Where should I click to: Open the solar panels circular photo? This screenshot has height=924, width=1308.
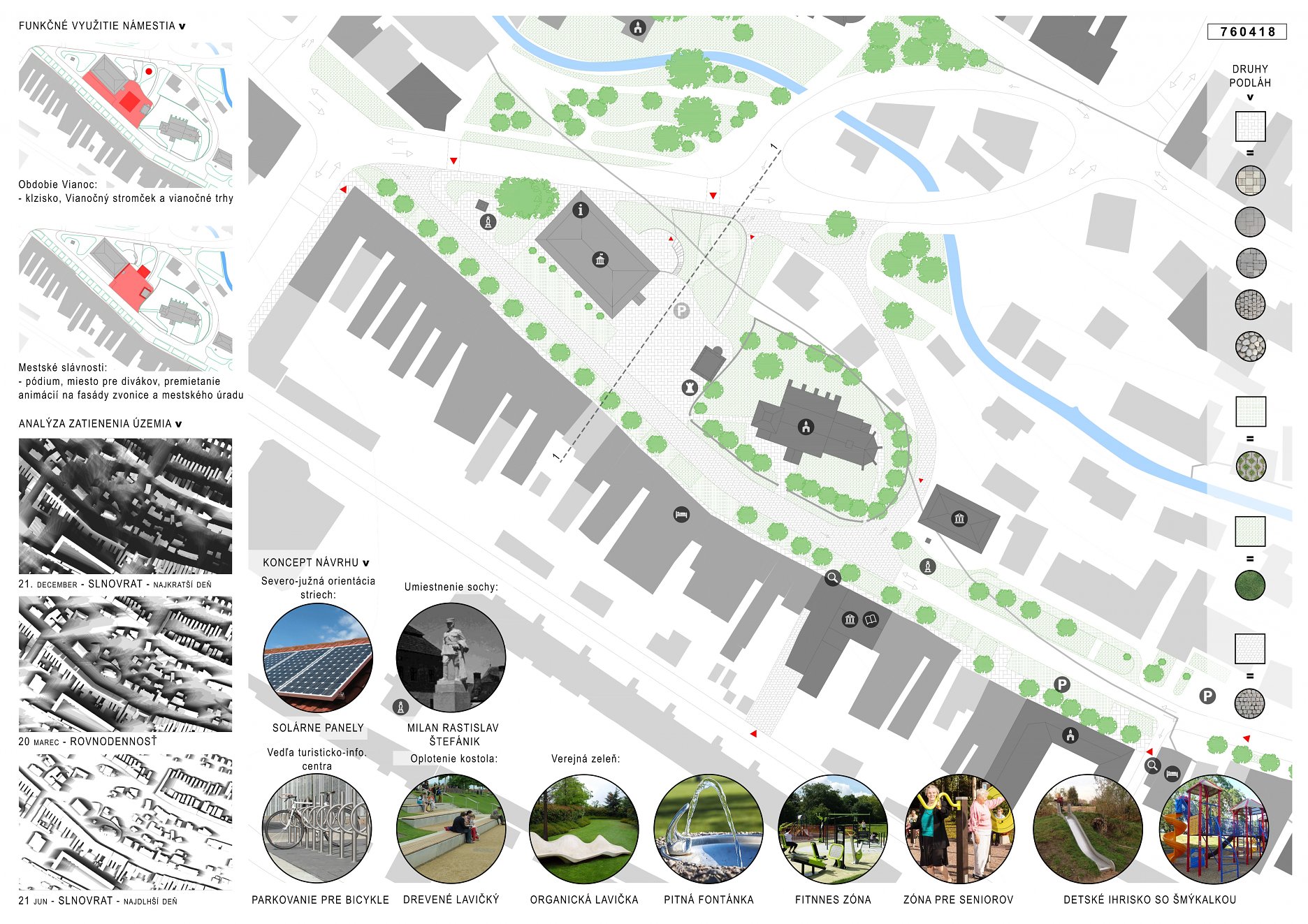[318, 657]
